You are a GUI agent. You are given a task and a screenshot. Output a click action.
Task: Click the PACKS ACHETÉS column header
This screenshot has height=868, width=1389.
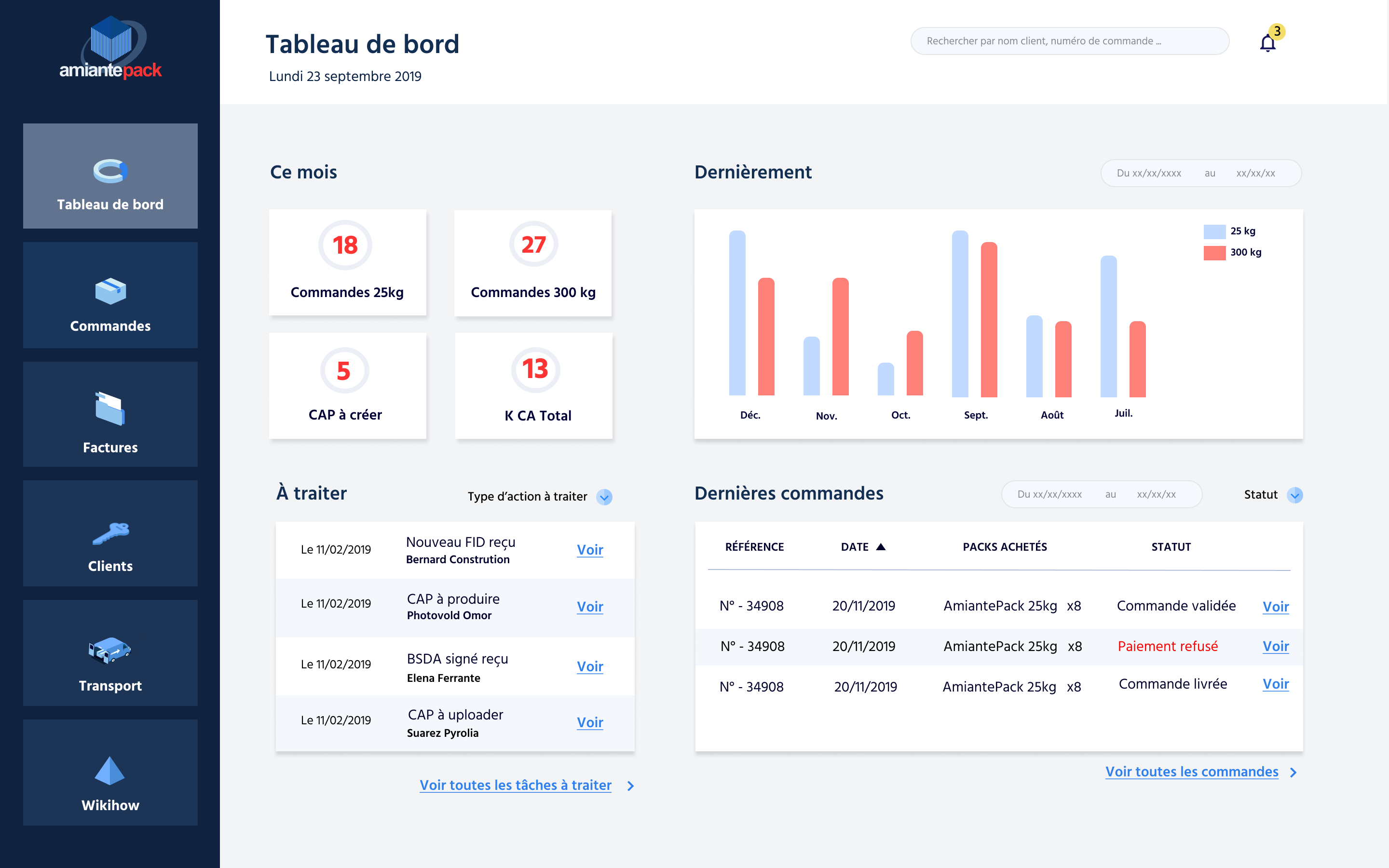[1005, 547]
